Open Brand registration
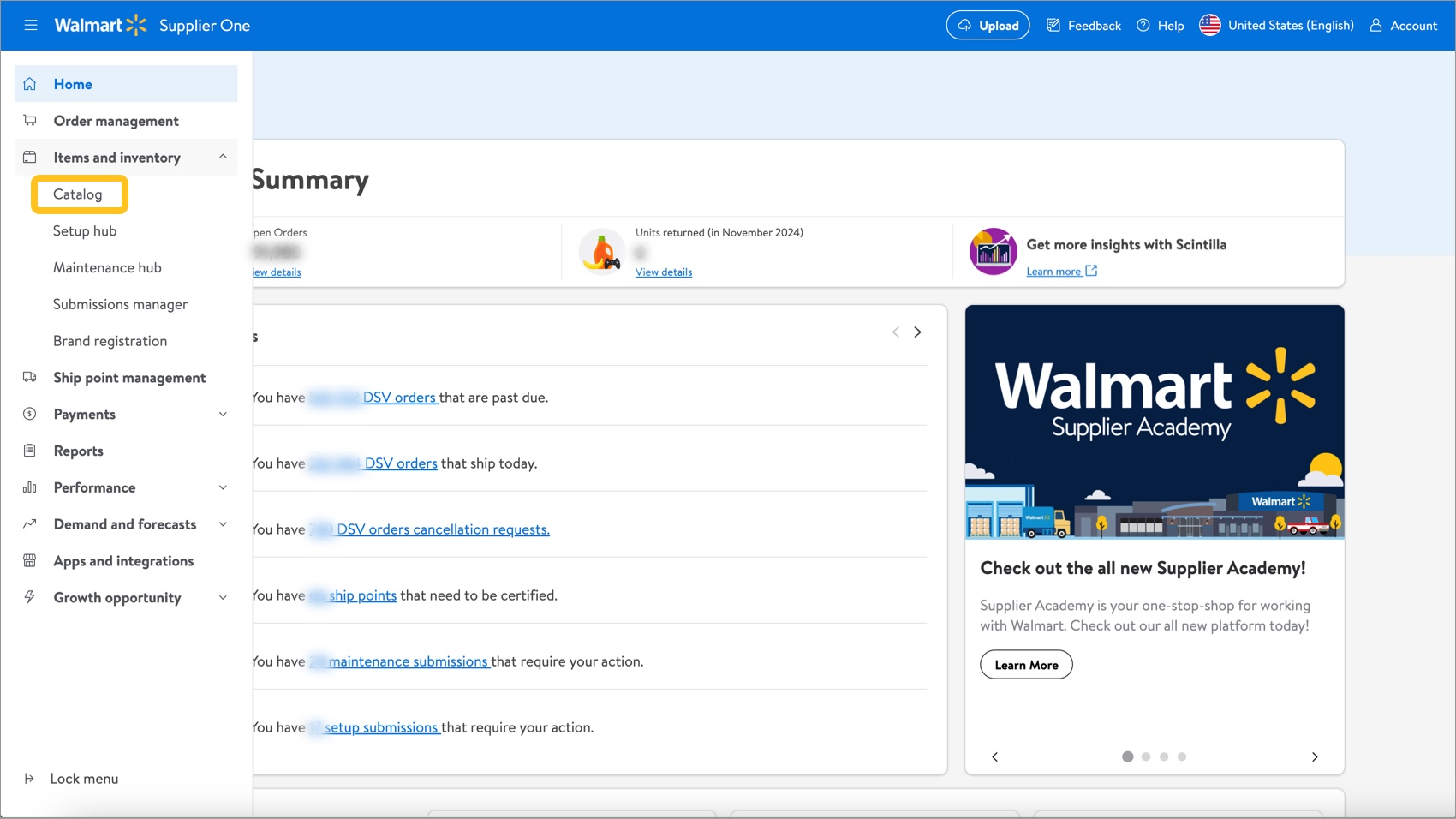 (x=110, y=341)
